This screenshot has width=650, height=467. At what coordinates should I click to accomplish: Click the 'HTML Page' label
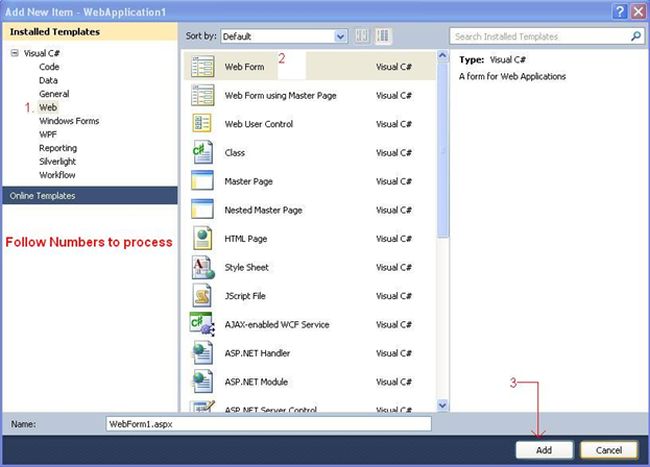coord(245,239)
